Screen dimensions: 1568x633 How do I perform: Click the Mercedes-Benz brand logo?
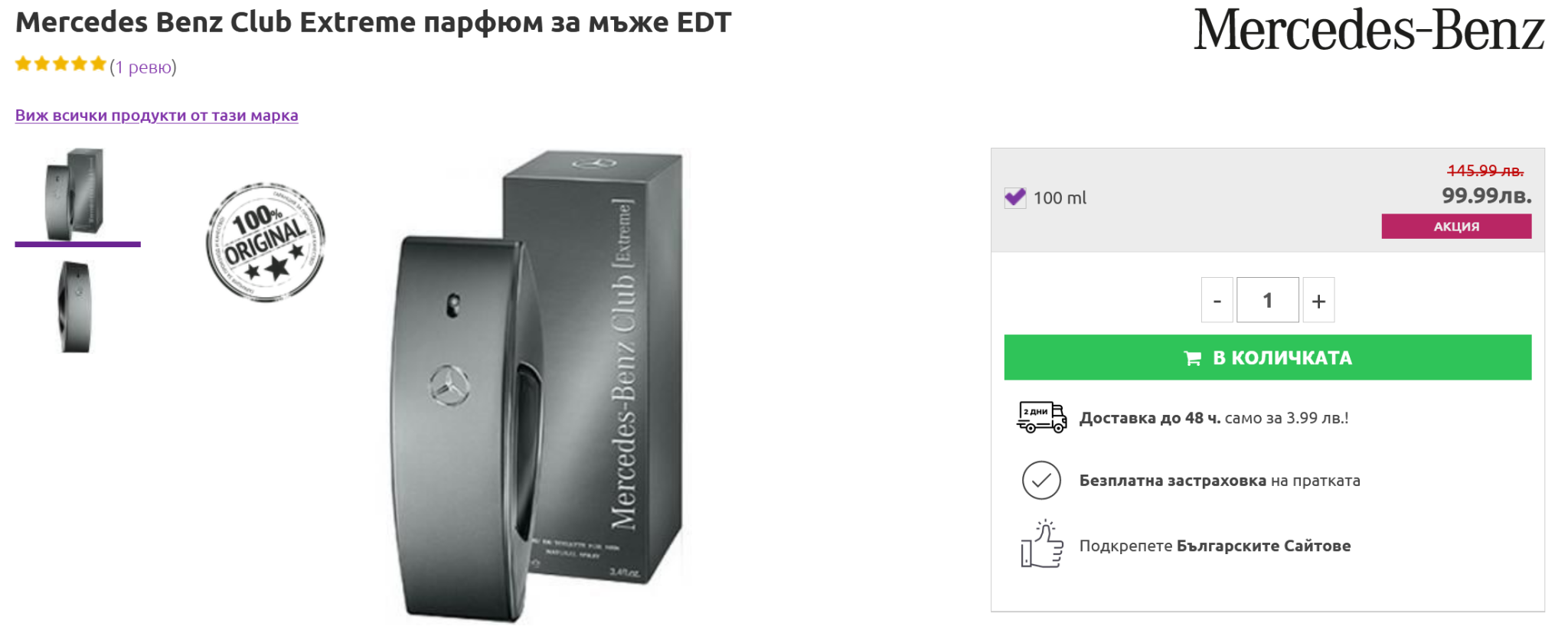point(1368,31)
